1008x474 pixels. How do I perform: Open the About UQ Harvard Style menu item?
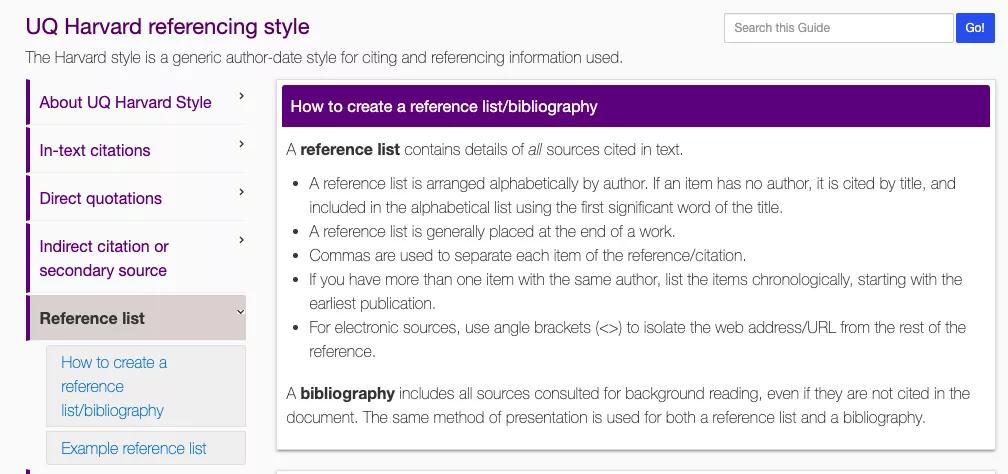125,102
